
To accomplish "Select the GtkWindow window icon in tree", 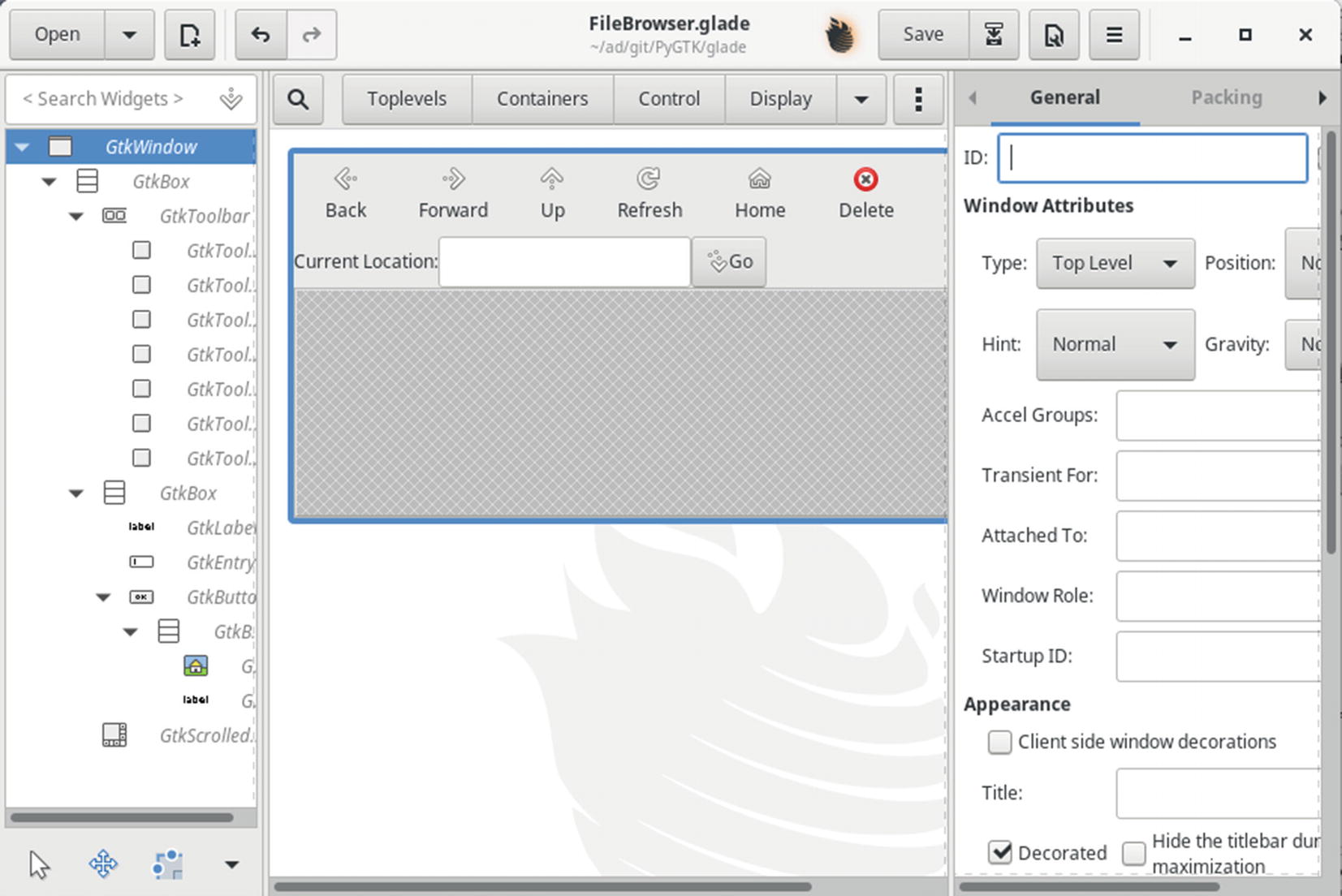I will click(x=60, y=147).
